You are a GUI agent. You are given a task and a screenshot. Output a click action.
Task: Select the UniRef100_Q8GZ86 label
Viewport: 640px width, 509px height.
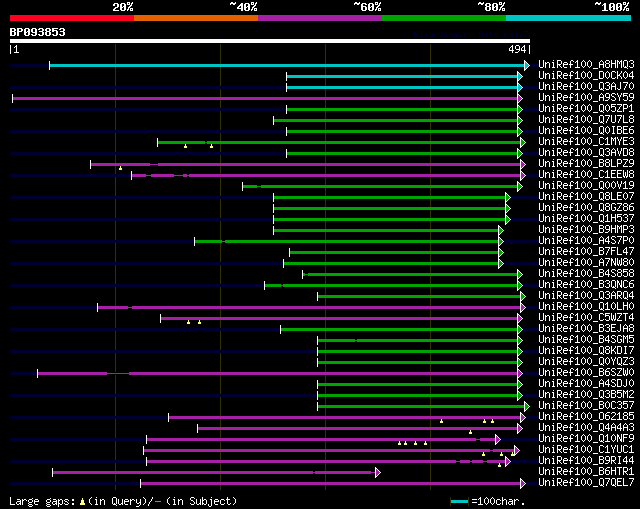coord(586,208)
